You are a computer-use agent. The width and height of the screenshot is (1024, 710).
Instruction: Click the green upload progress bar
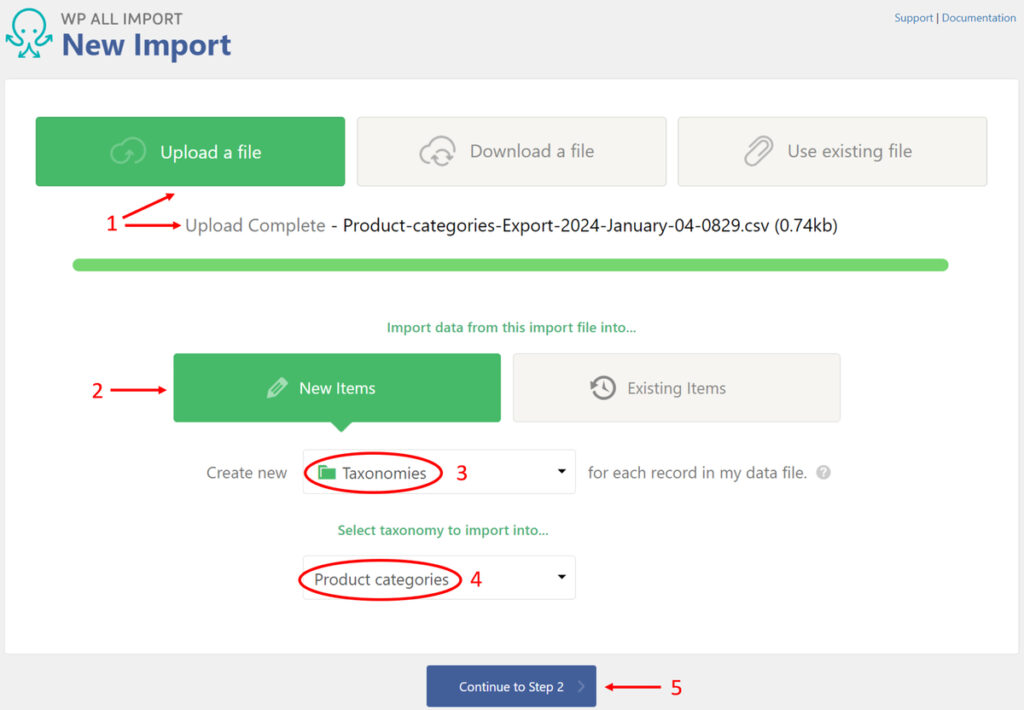point(510,265)
